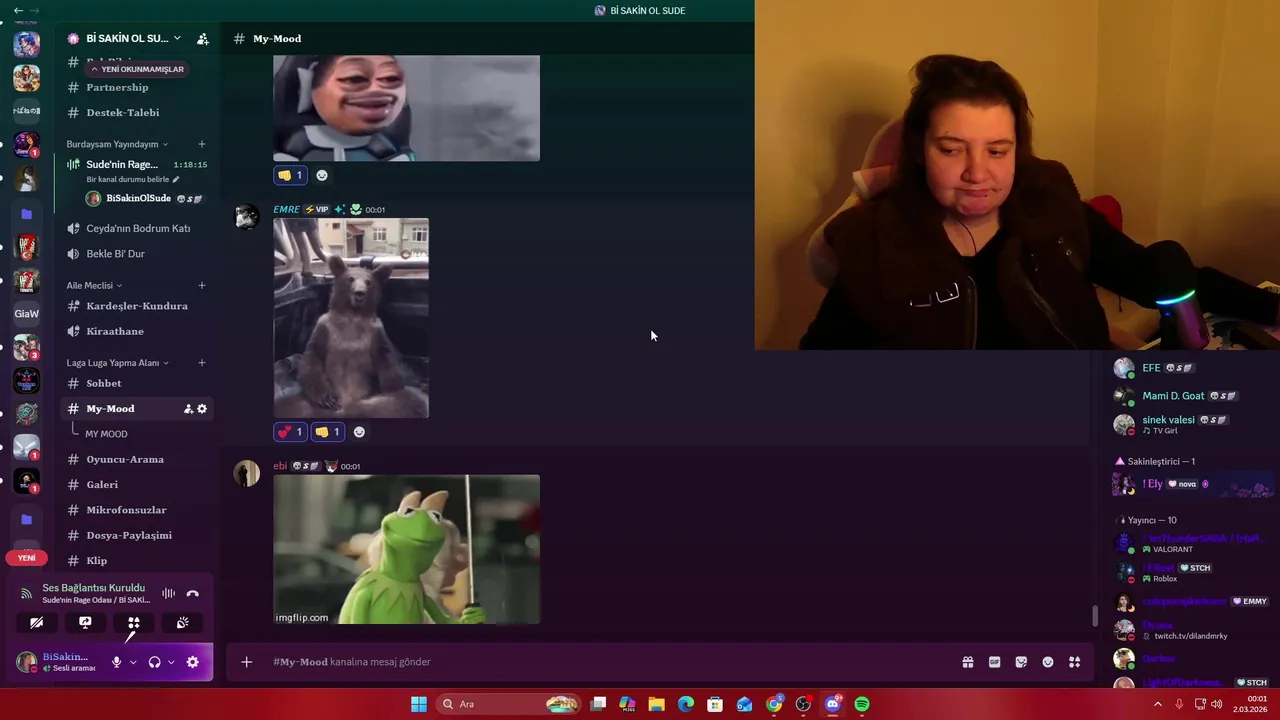
Task: Add reaction under EMRE's bear image
Action: click(359, 432)
